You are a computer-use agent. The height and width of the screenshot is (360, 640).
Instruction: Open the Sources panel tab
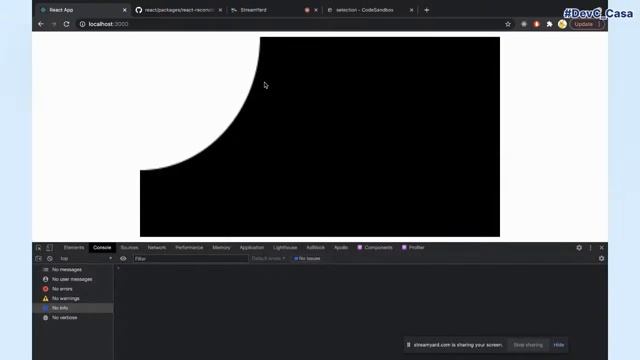(129, 248)
